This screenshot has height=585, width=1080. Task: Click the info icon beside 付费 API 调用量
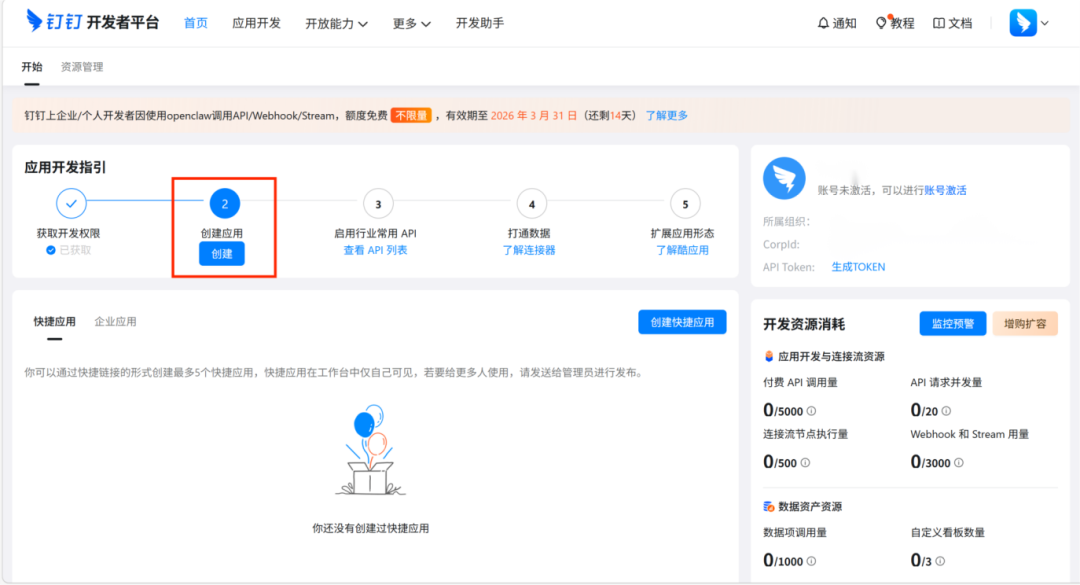tap(810, 410)
